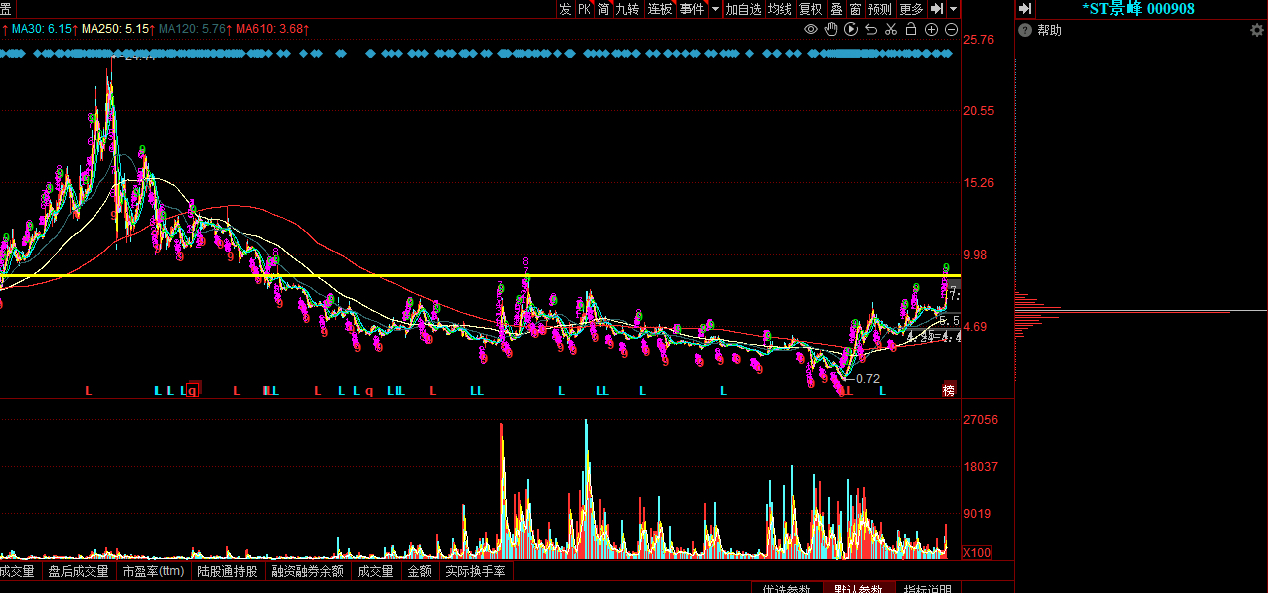
Task: Click the 连板 toolbar button
Action: [x=660, y=8]
